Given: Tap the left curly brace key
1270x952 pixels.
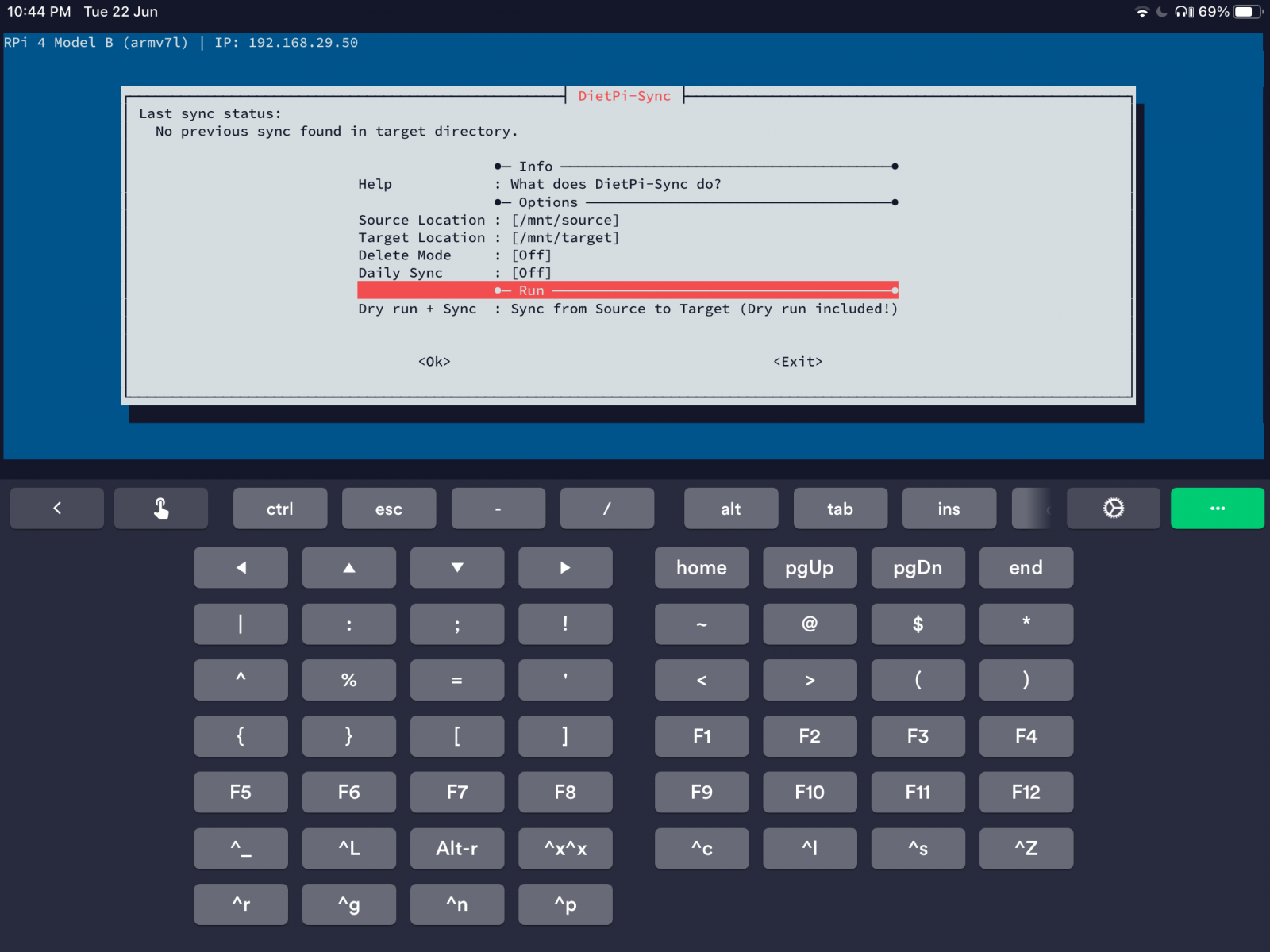Looking at the screenshot, I should [x=241, y=736].
